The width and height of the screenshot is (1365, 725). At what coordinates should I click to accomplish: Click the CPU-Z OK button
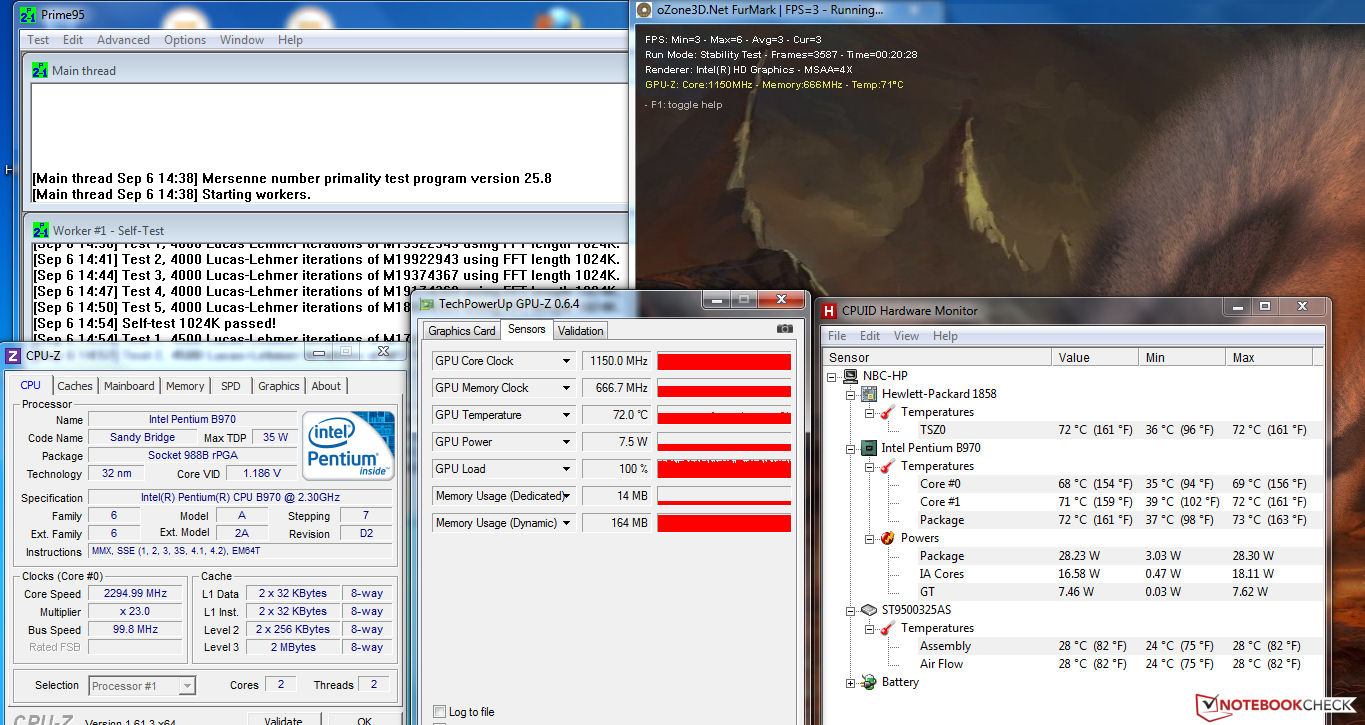(364, 720)
